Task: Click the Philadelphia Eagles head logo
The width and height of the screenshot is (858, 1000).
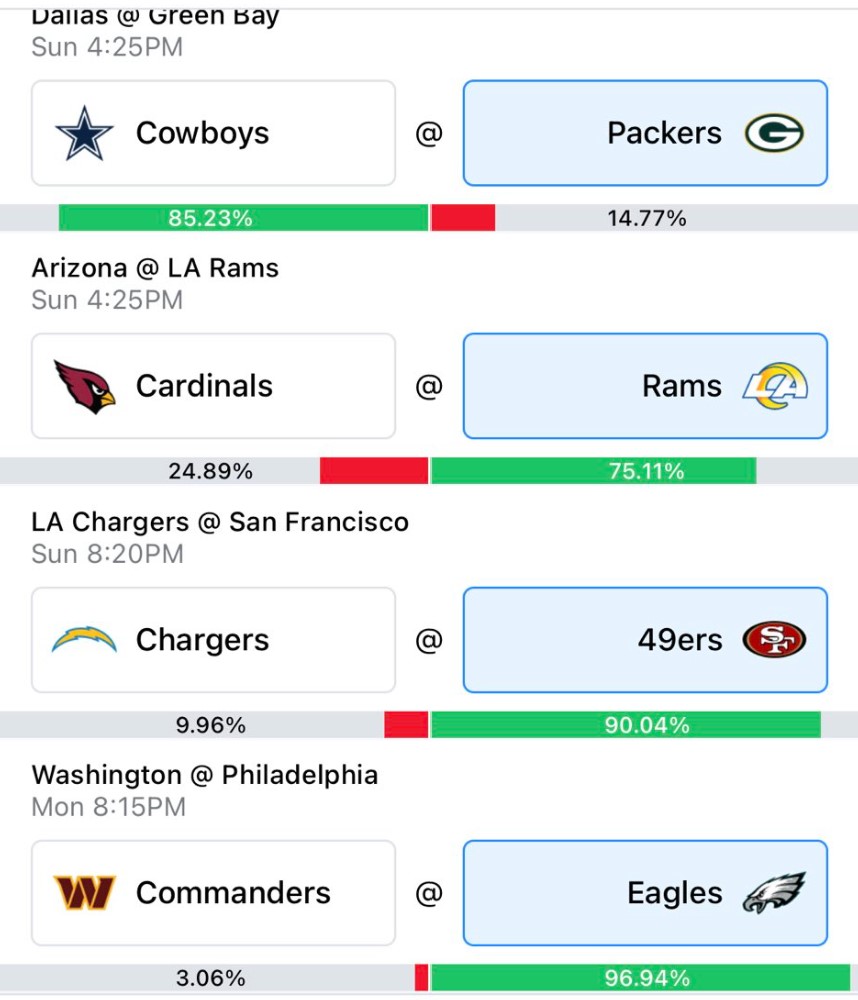Action: coord(774,892)
